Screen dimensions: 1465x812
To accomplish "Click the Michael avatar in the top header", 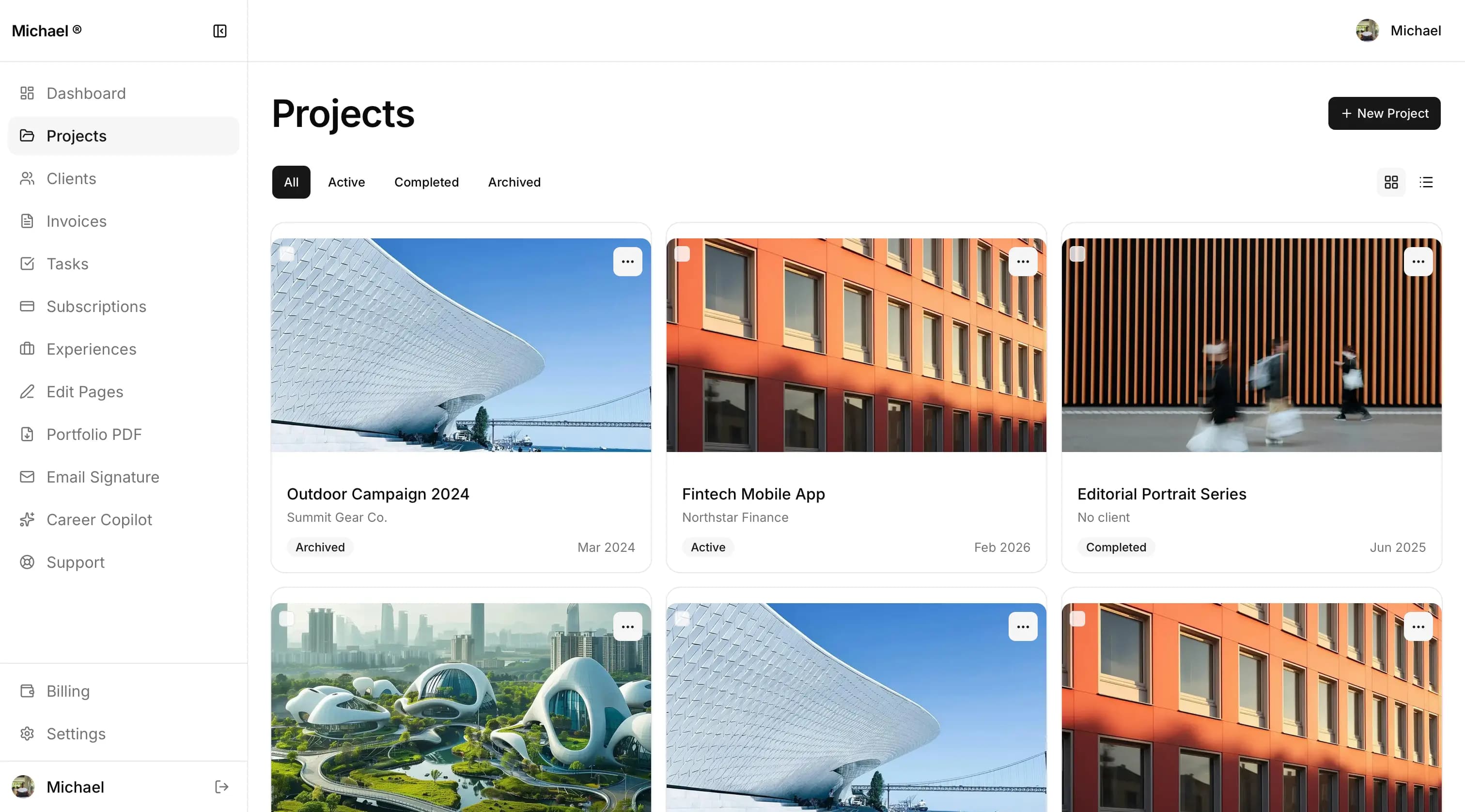I will (x=1367, y=31).
